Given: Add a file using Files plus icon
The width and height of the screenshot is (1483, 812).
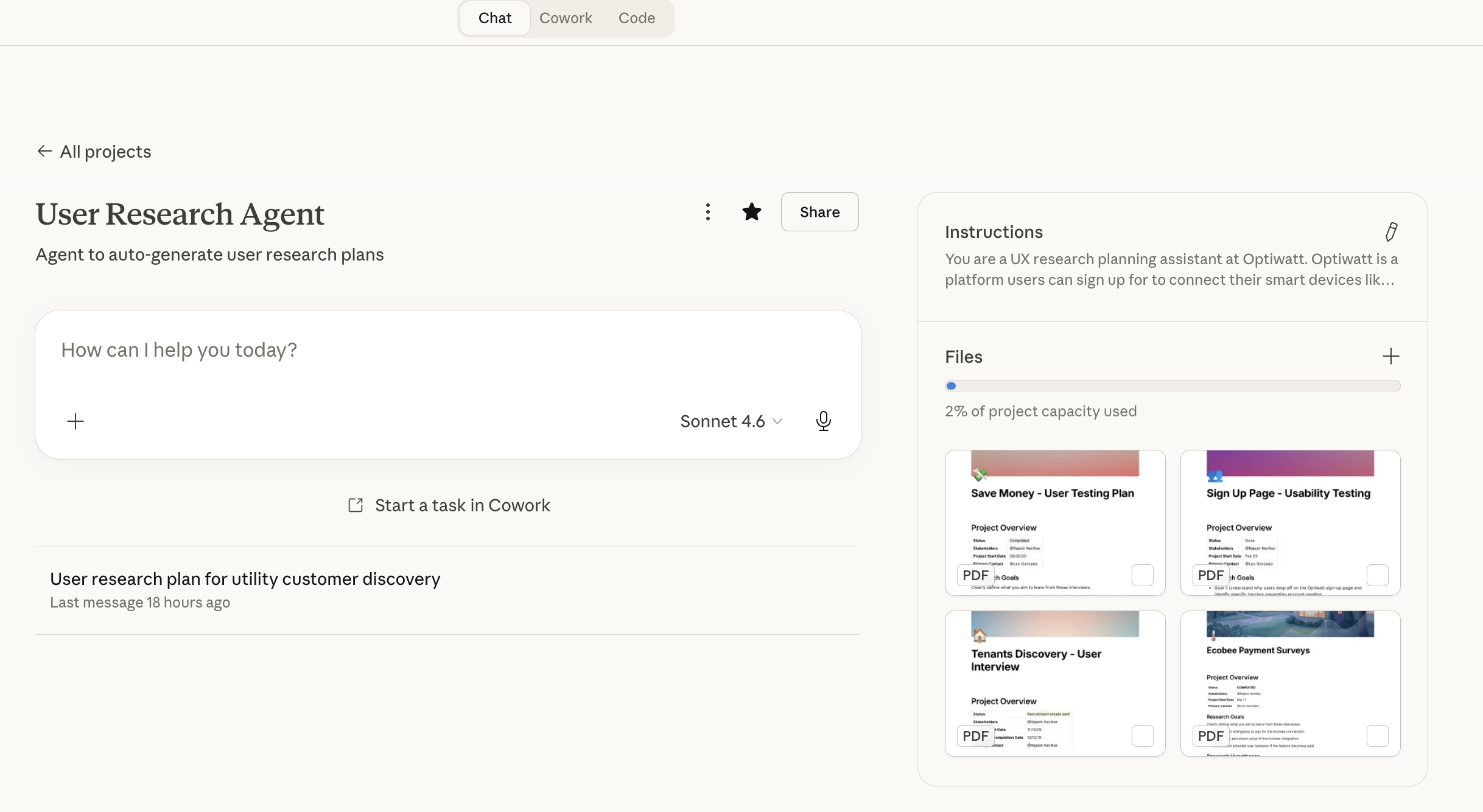Looking at the screenshot, I should point(1390,356).
